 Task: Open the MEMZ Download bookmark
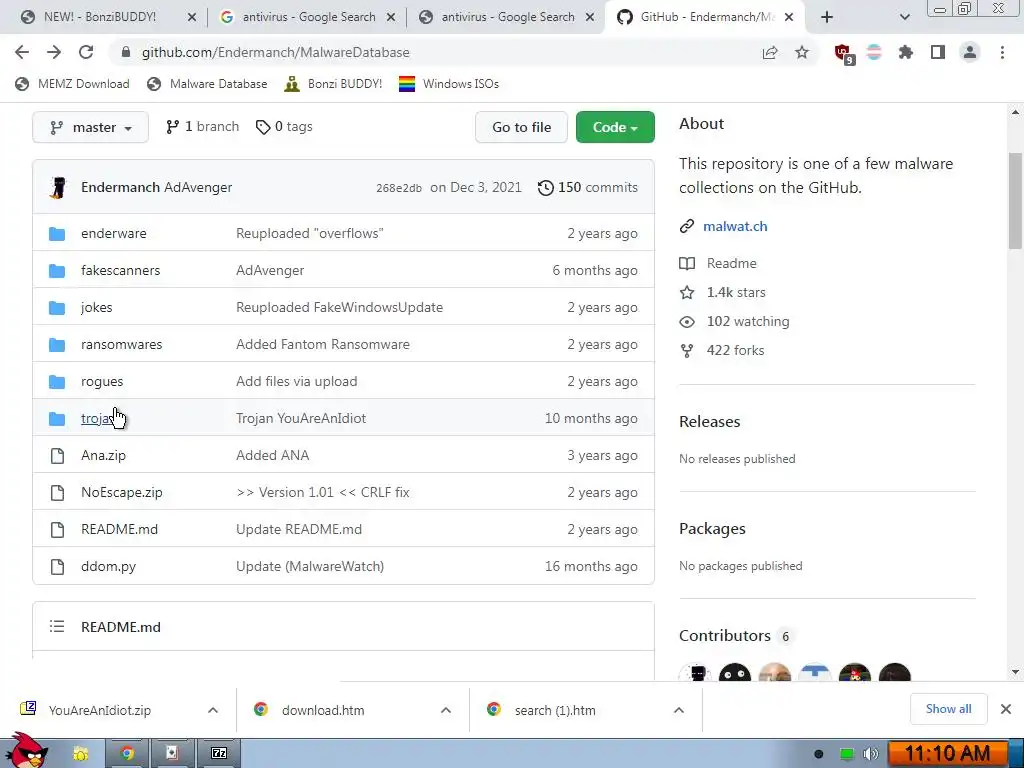coord(72,84)
